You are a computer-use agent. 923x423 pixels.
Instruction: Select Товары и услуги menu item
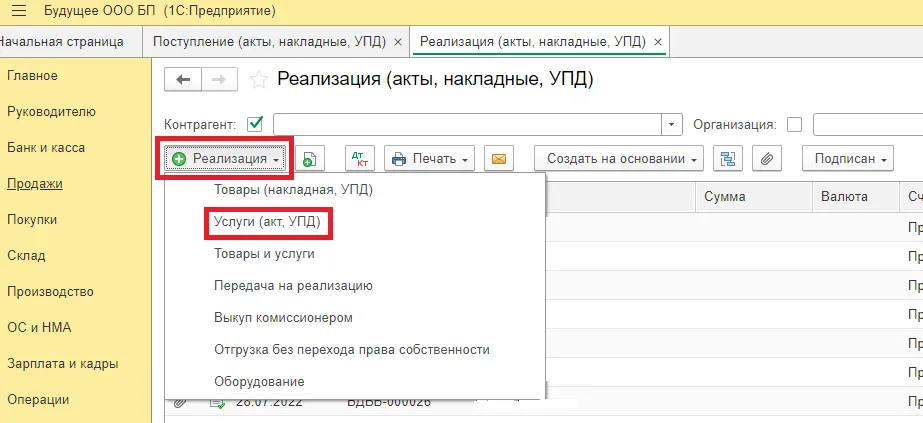(x=264, y=254)
